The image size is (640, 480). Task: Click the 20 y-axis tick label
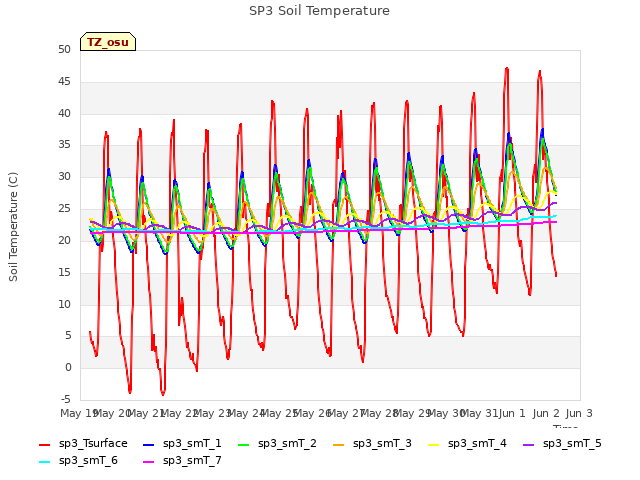[x=64, y=240]
